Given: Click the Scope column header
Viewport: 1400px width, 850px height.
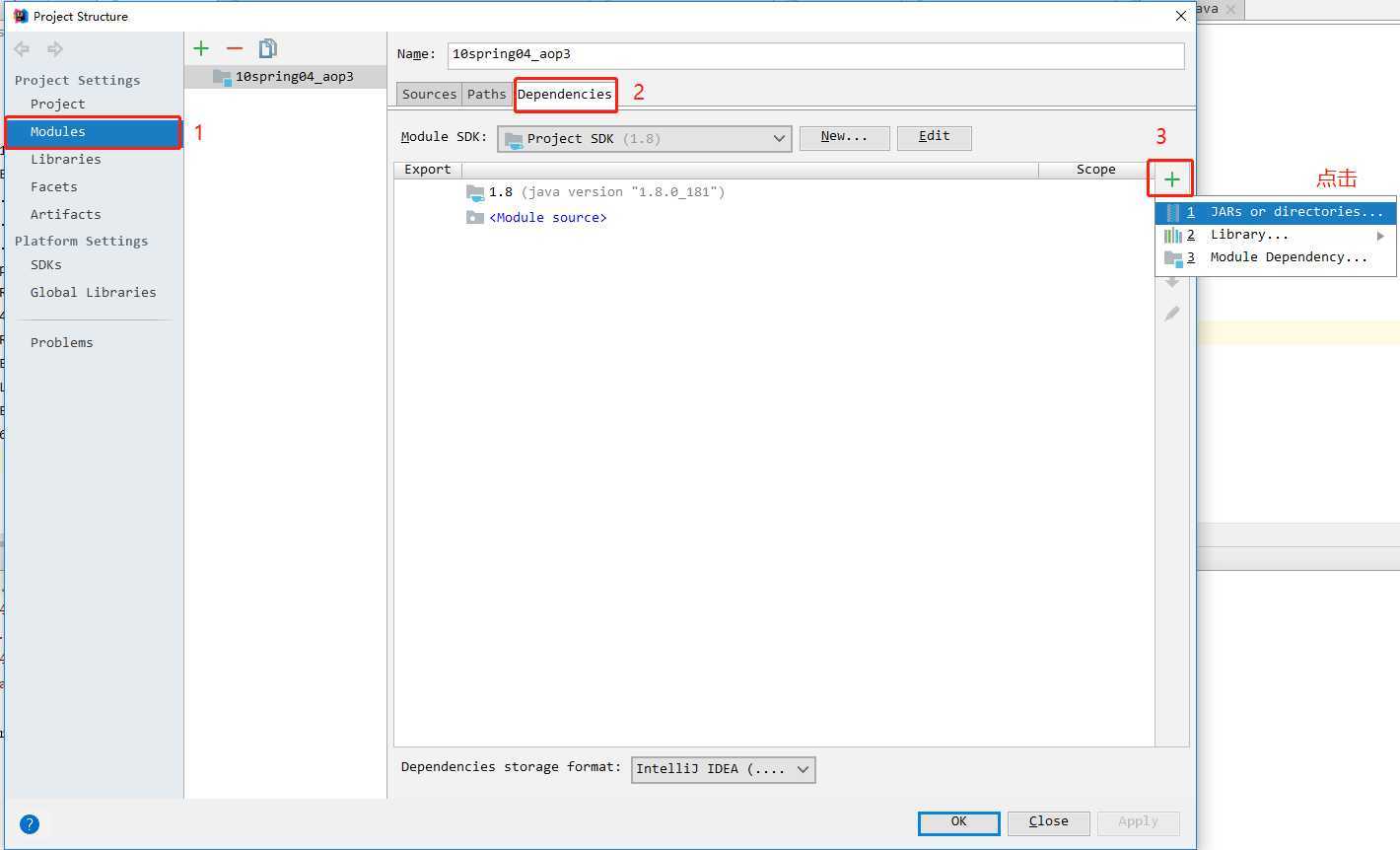Looking at the screenshot, I should coord(1095,170).
